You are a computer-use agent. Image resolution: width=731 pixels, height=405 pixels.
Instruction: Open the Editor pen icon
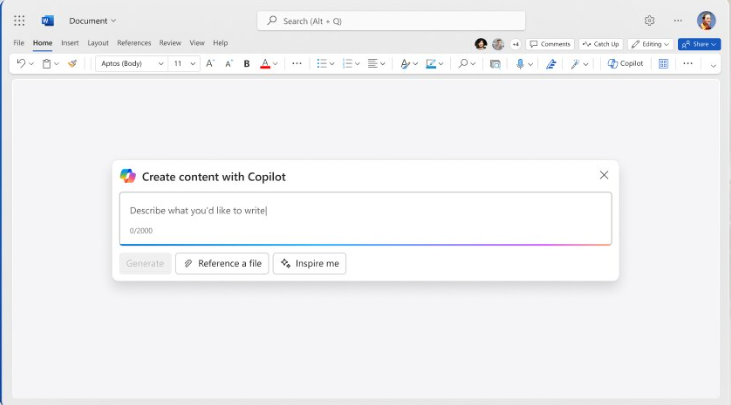[x=551, y=64]
